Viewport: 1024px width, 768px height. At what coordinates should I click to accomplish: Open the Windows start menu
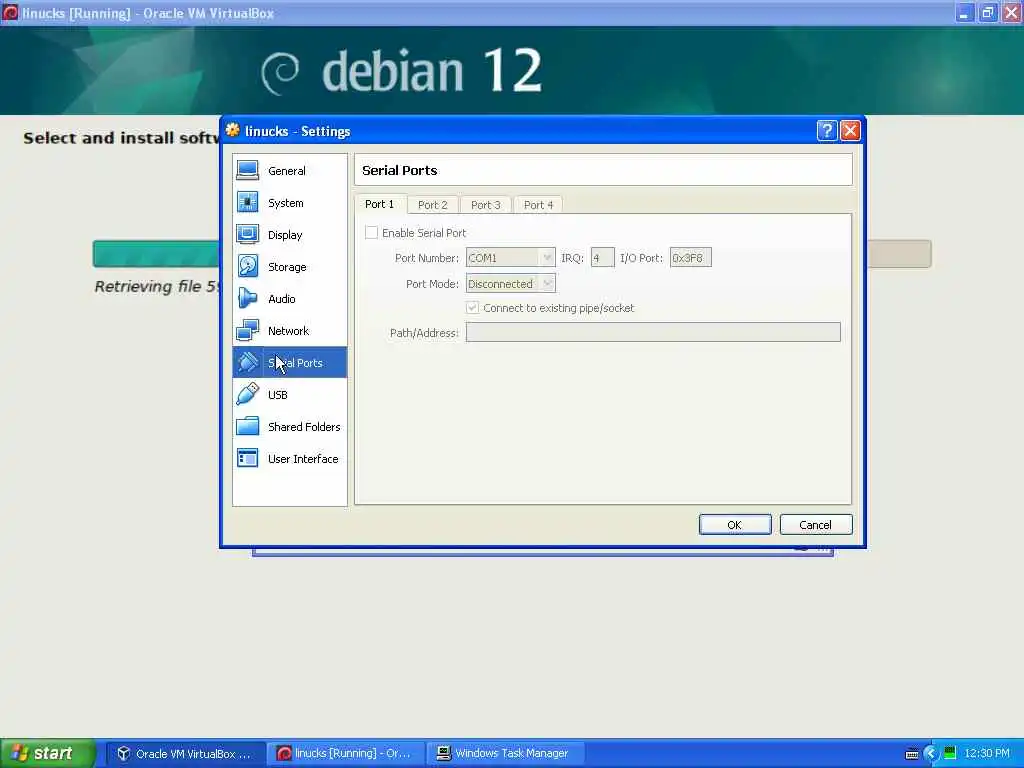tap(47, 753)
